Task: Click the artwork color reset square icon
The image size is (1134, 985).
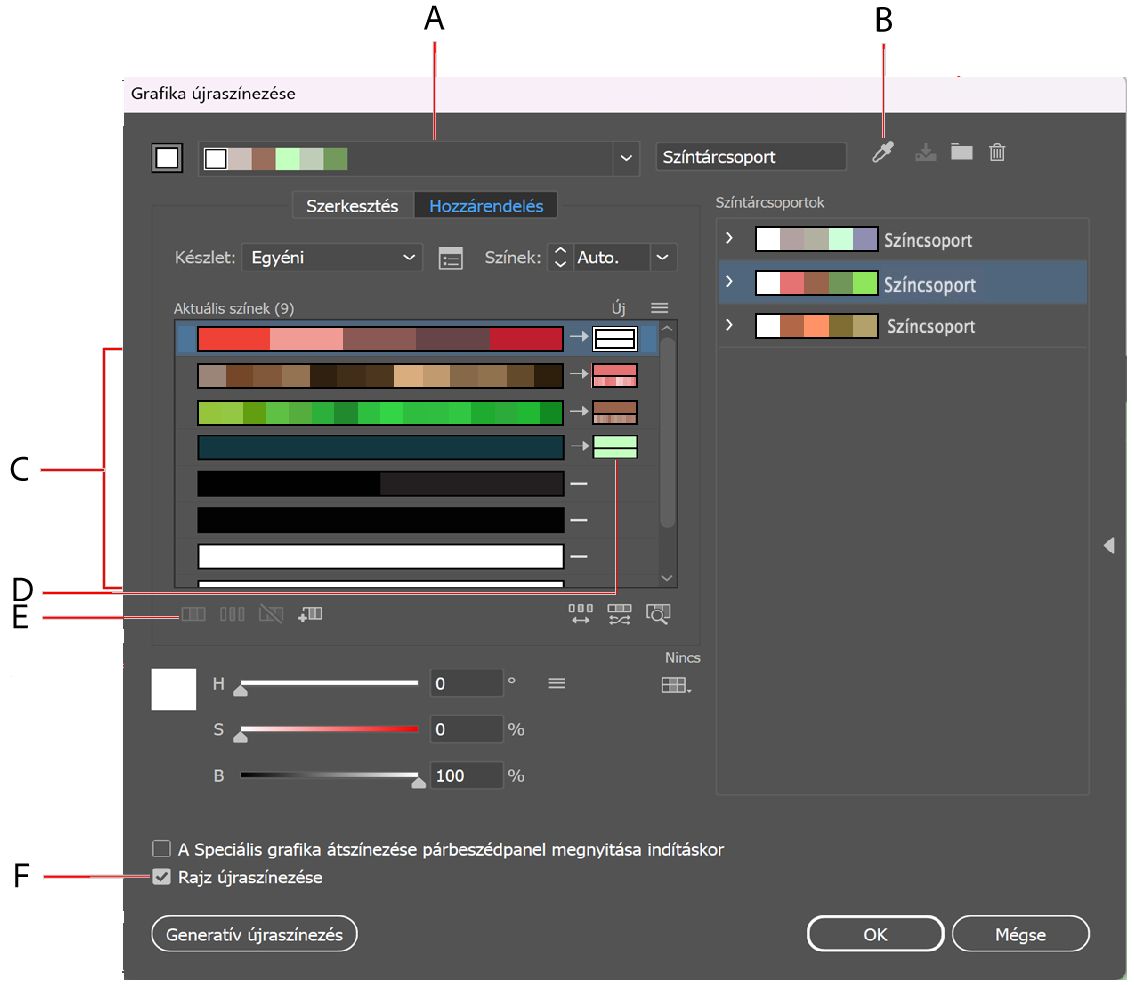Action: 167,158
